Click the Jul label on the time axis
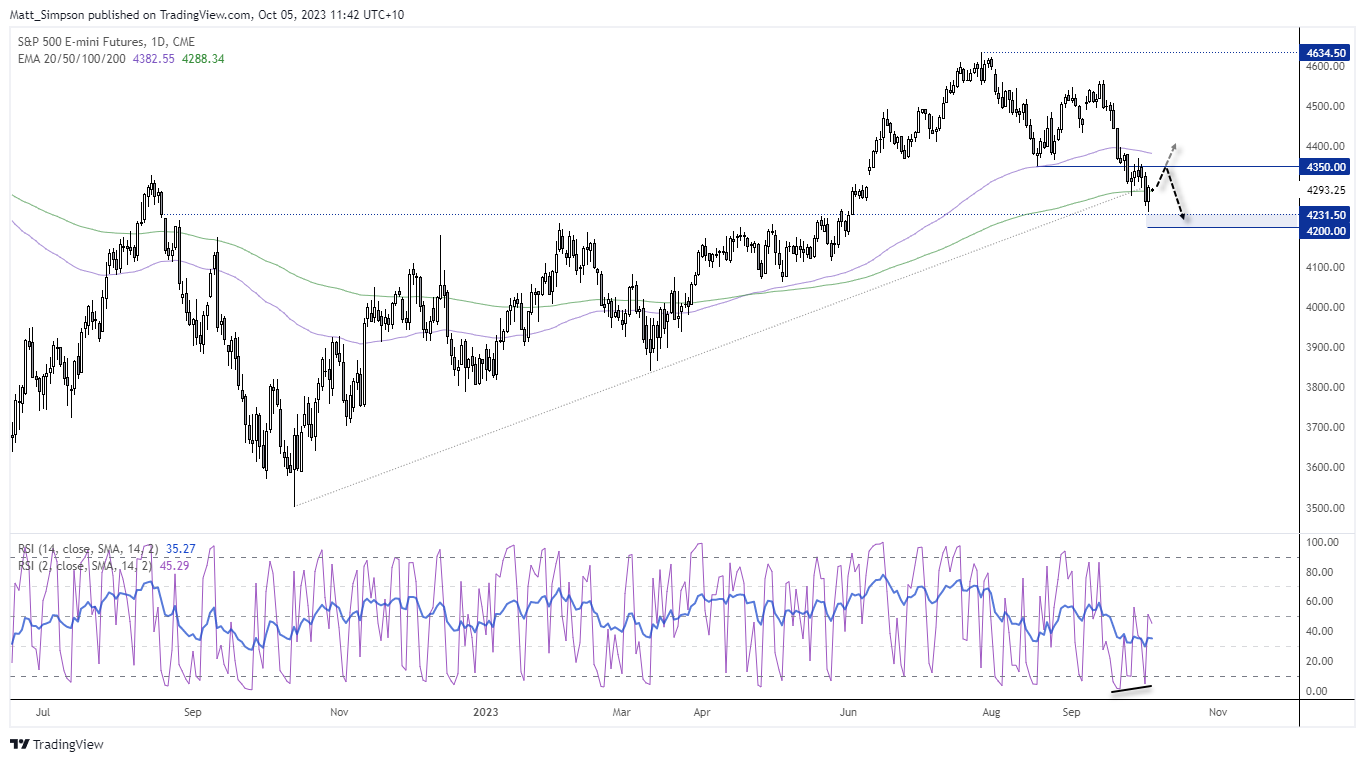This screenshot has height=762, width=1365. coord(43,713)
